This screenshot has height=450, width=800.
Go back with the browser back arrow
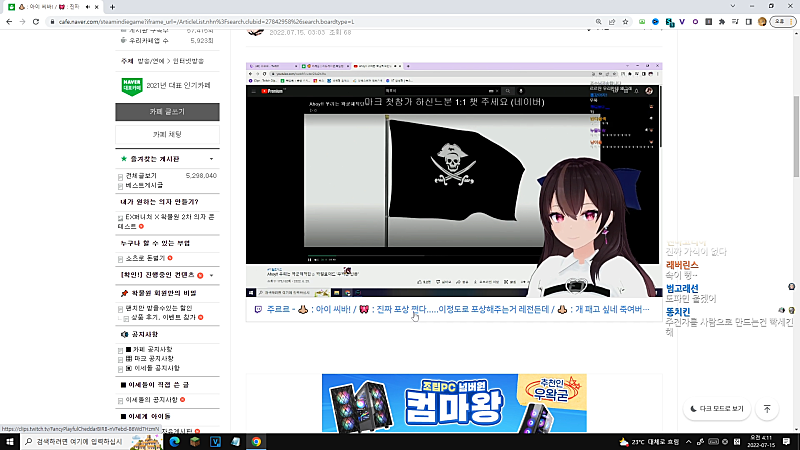click(x=9, y=22)
